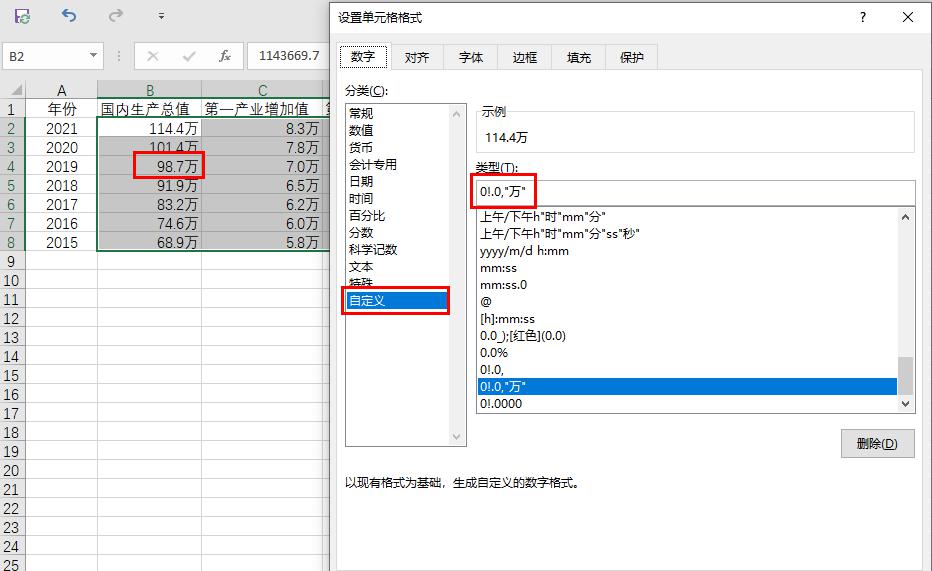Image resolution: width=932 pixels, height=571 pixels.
Task: Select row 10 header
Action: point(12,280)
